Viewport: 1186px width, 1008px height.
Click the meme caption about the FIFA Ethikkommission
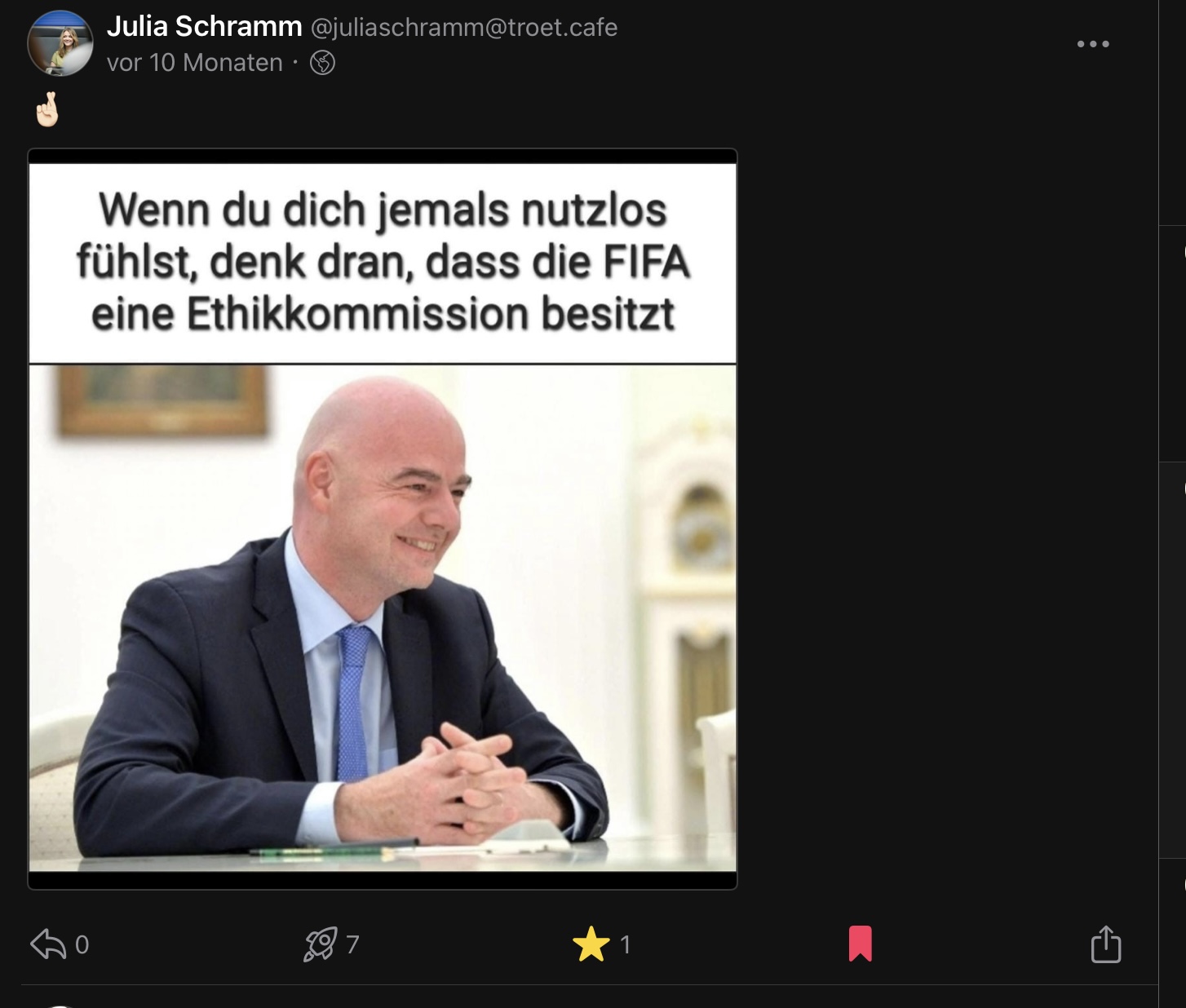[383, 263]
